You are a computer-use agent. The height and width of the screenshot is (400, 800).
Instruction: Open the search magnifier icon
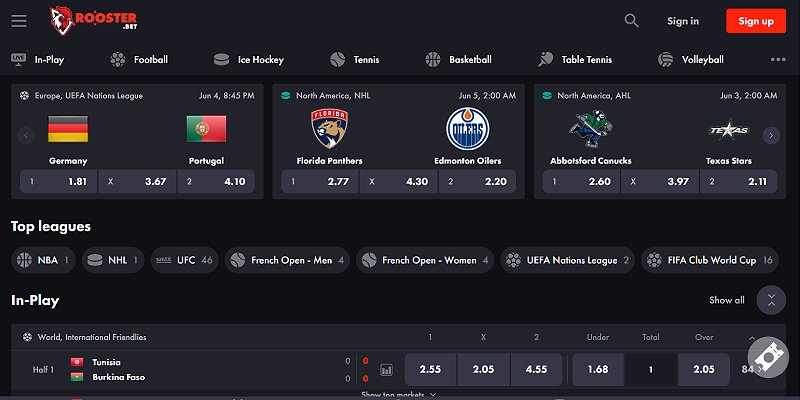coord(632,21)
